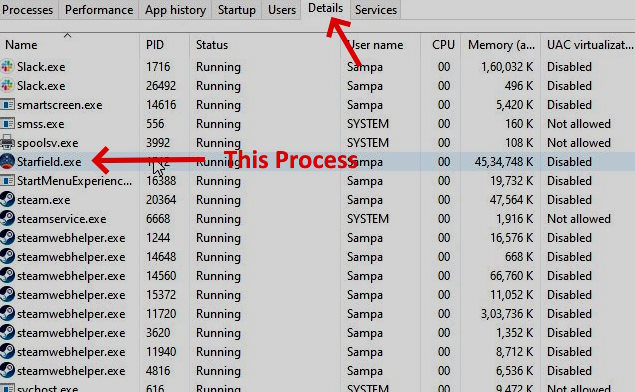
Task: Click SYSTEM user in the spoolsv.exe row
Action: click(368, 143)
